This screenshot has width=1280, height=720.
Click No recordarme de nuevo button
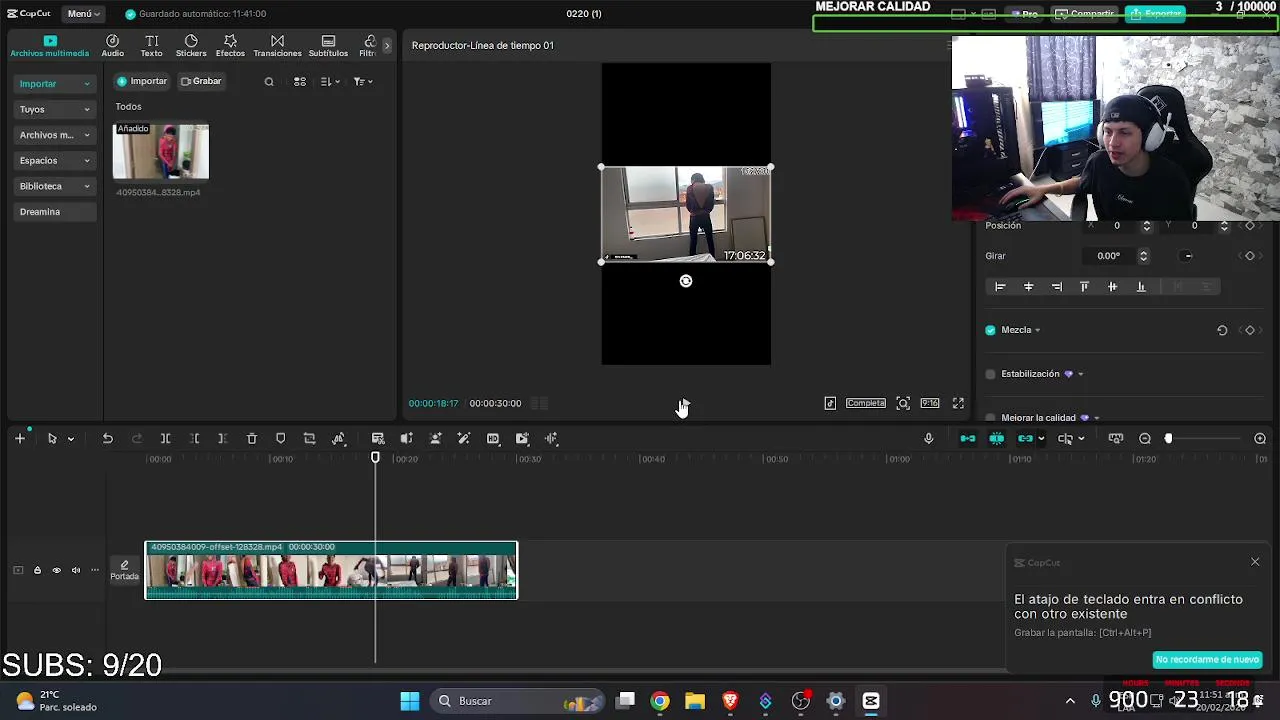(1207, 660)
